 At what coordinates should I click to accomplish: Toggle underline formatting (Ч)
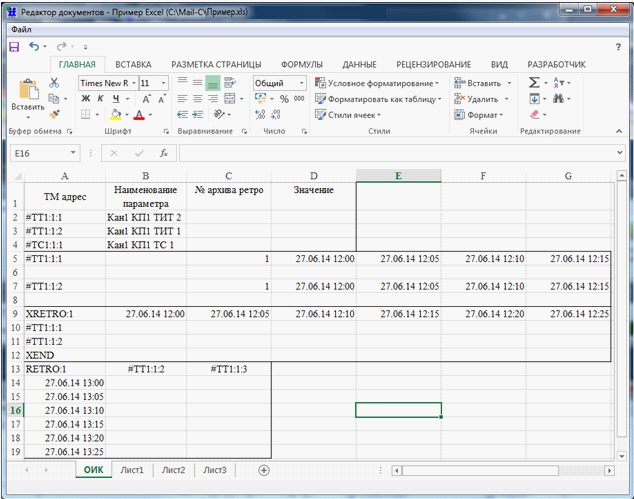[x=116, y=99]
